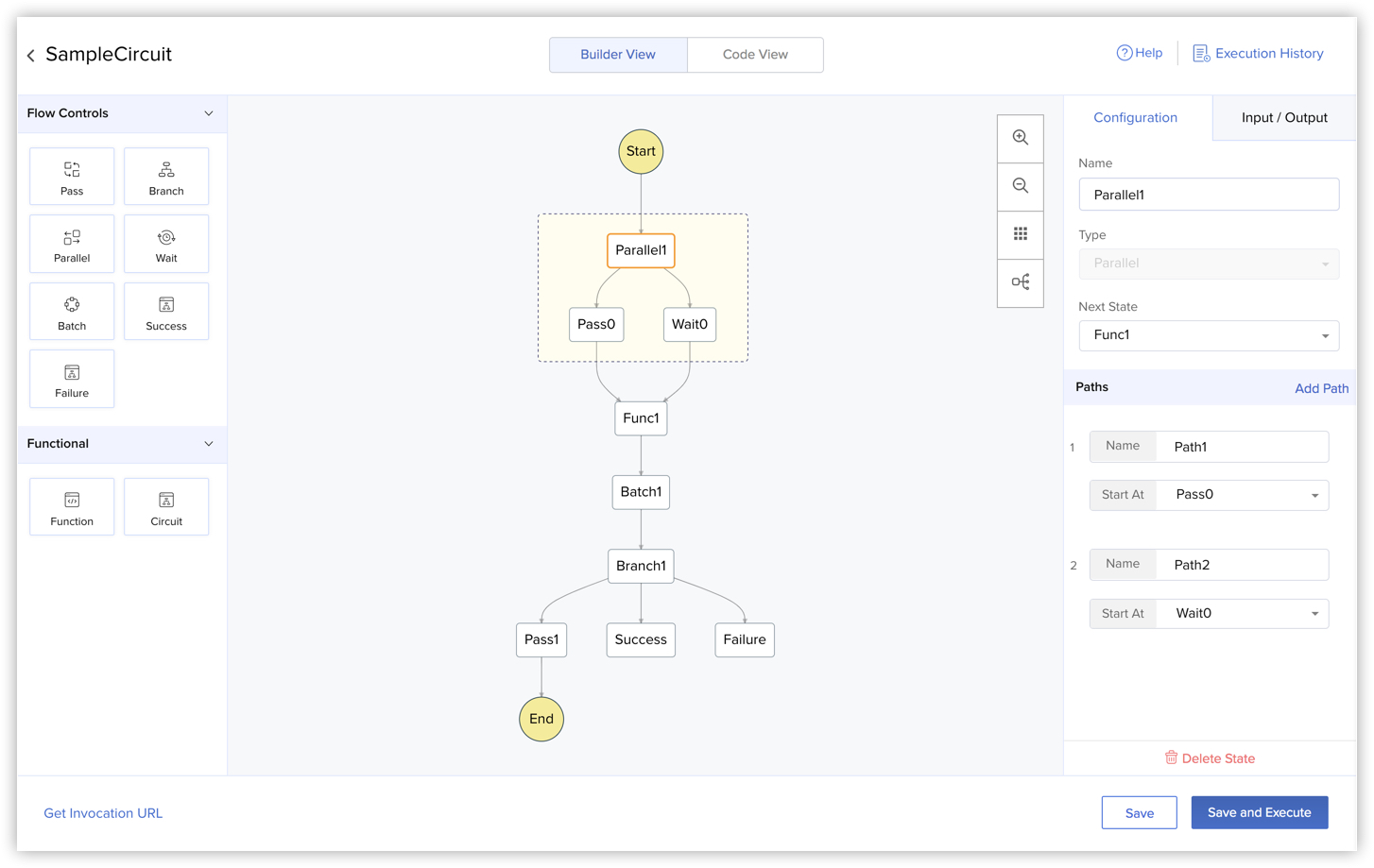
Task: Select the Success flow control tile
Action: pos(166,312)
